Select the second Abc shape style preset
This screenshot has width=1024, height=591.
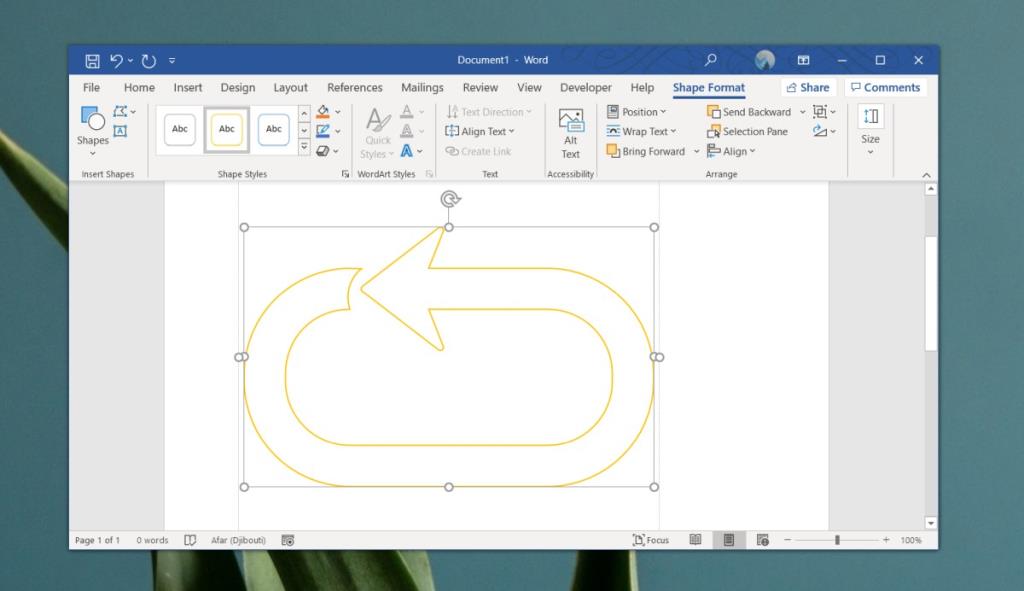[x=226, y=129]
